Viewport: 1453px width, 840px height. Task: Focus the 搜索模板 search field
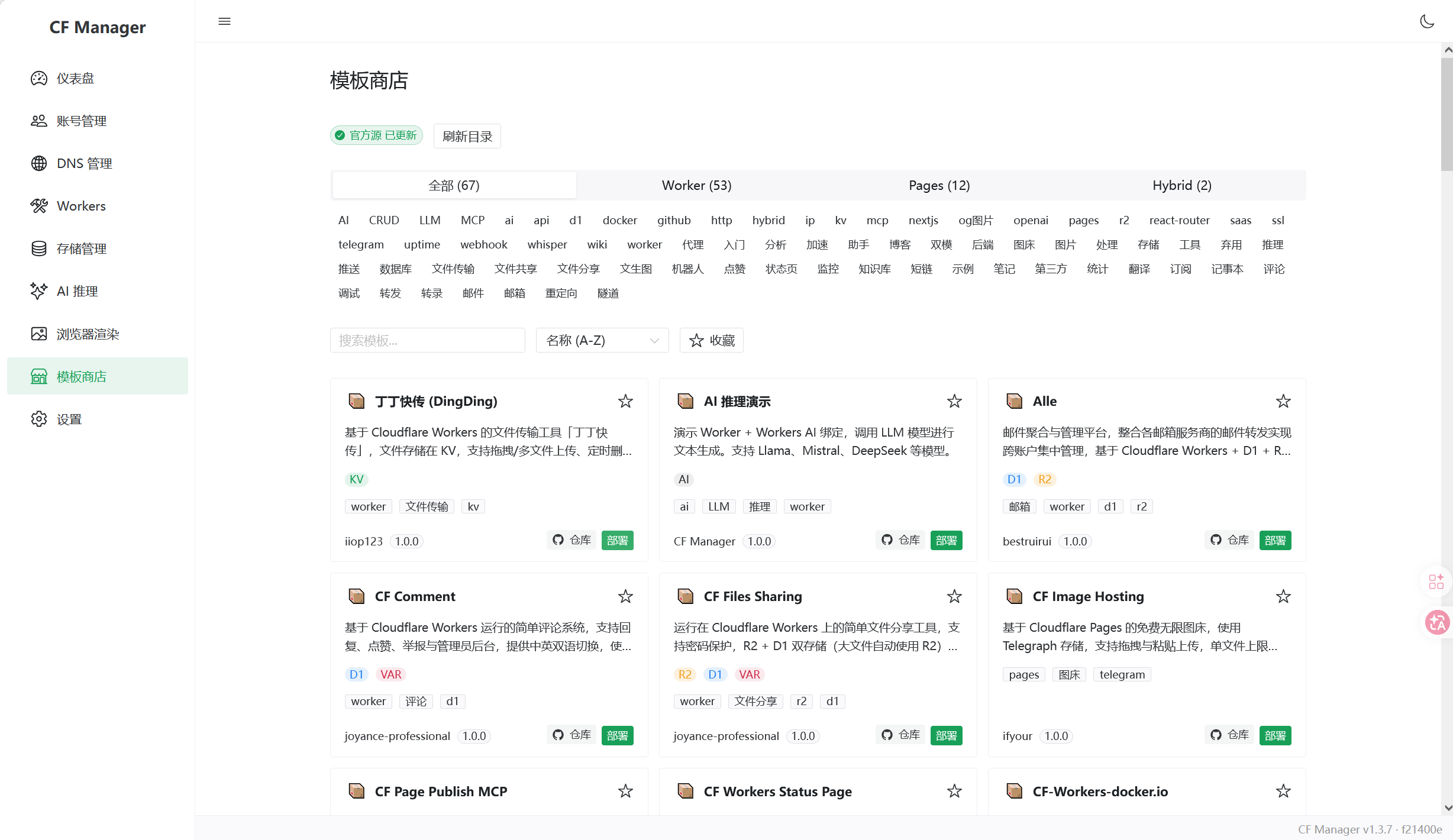(428, 340)
